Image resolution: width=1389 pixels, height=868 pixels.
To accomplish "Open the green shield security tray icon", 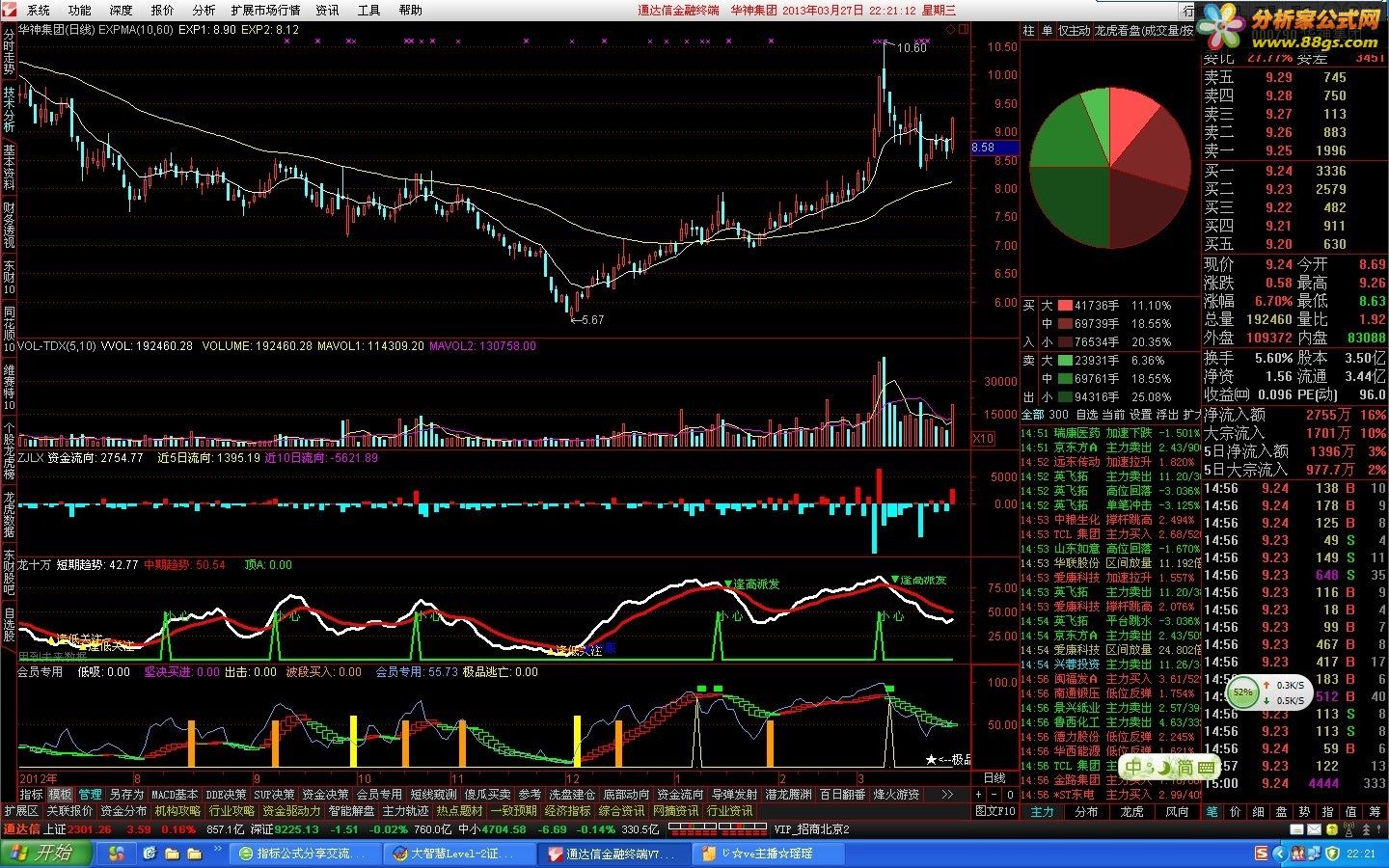I will click(x=1332, y=853).
